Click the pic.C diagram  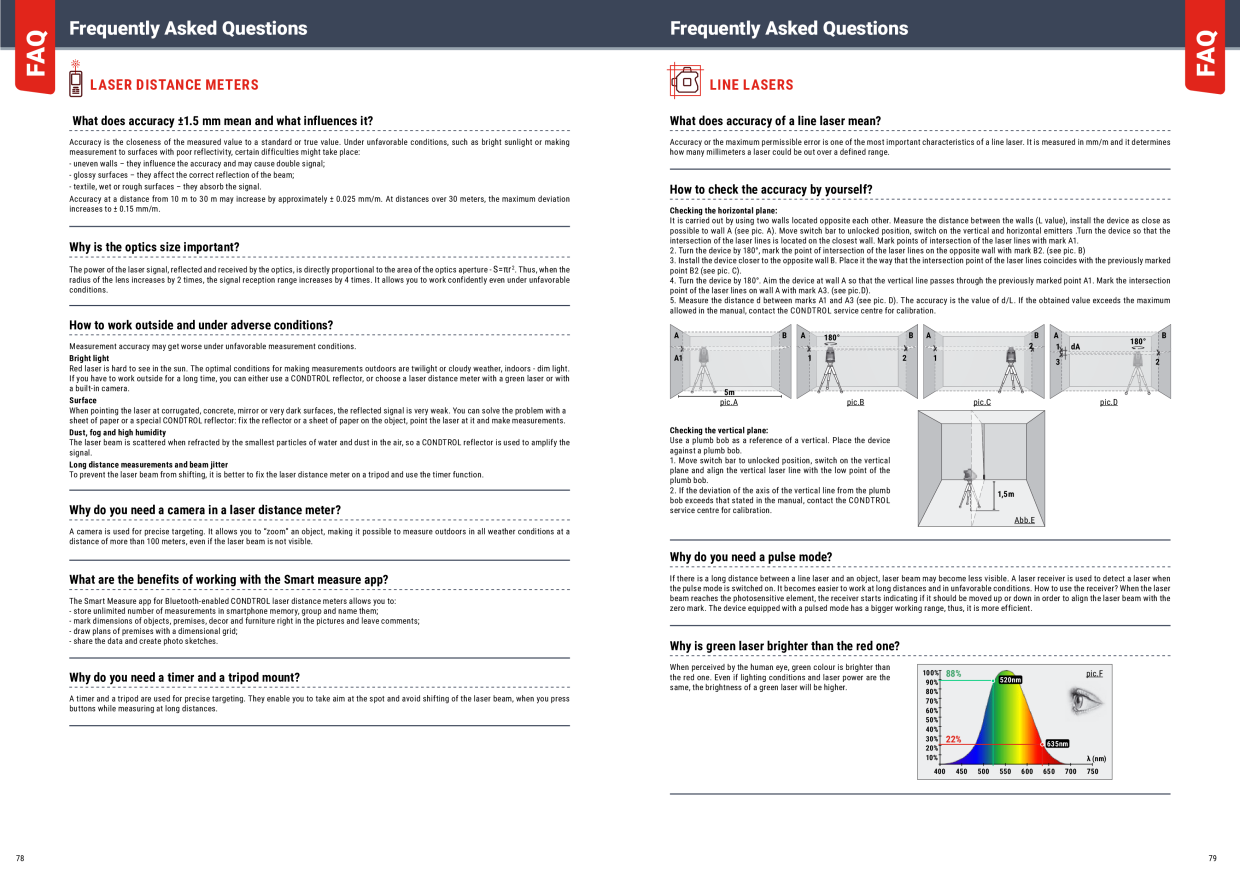[x=982, y=362]
